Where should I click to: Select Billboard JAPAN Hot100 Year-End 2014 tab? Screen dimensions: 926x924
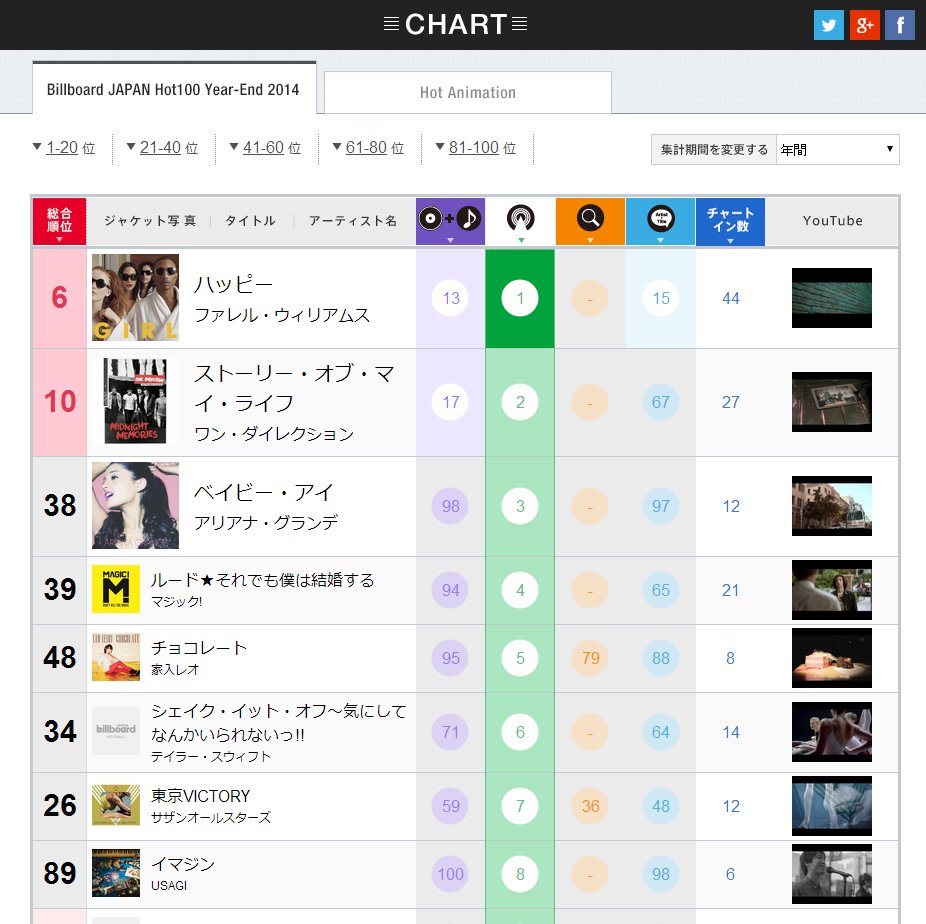(x=173, y=90)
